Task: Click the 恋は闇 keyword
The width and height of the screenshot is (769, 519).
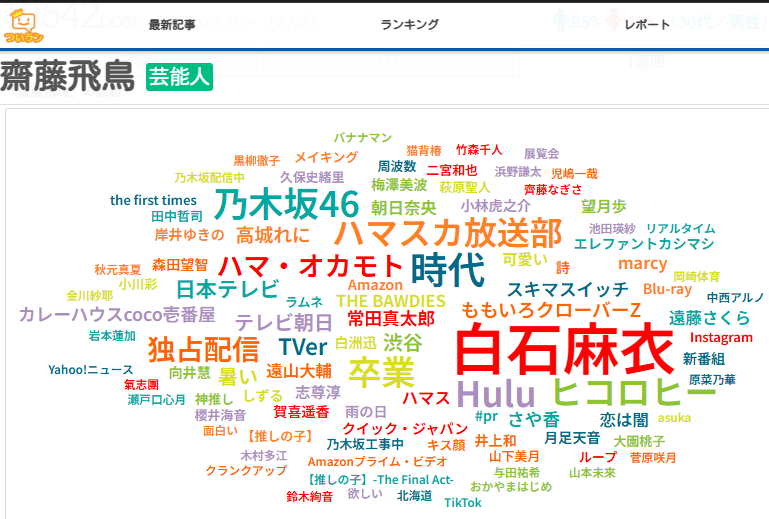Action: click(x=624, y=420)
